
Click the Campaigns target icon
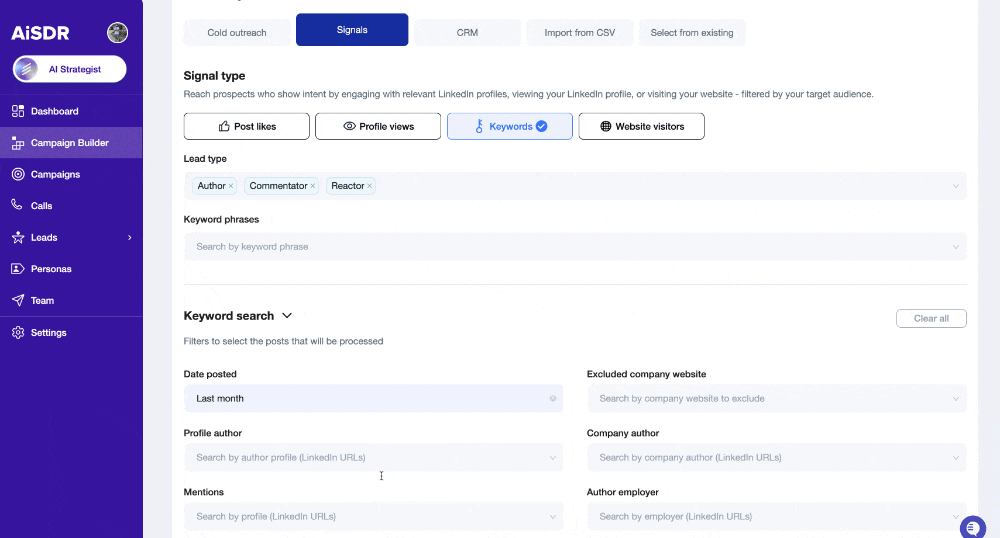18,174
